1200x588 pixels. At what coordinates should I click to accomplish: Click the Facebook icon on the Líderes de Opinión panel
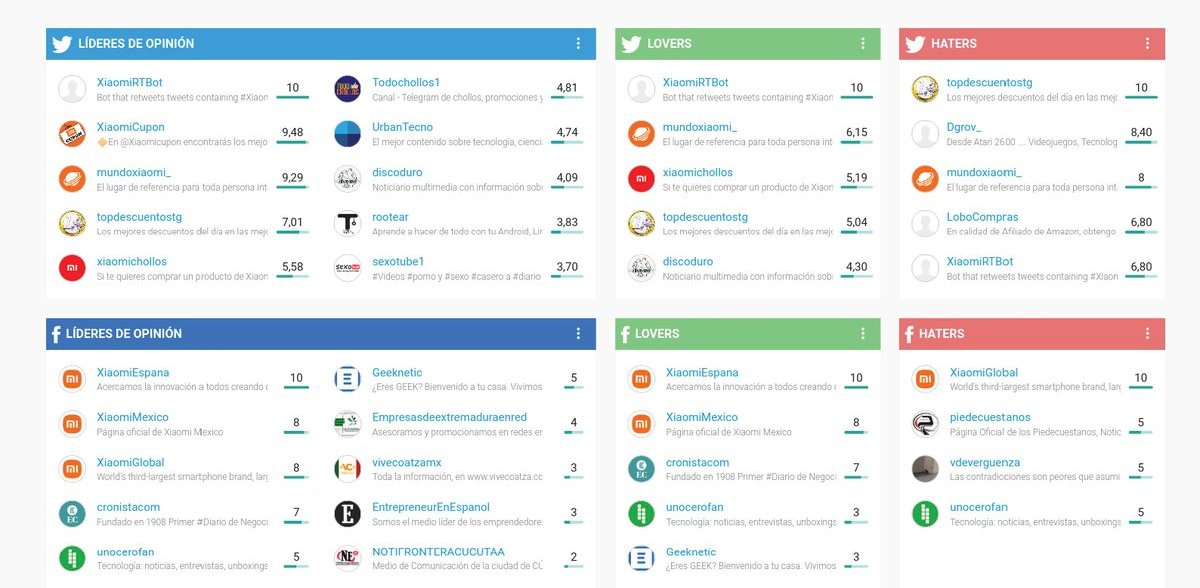(57, 333)
